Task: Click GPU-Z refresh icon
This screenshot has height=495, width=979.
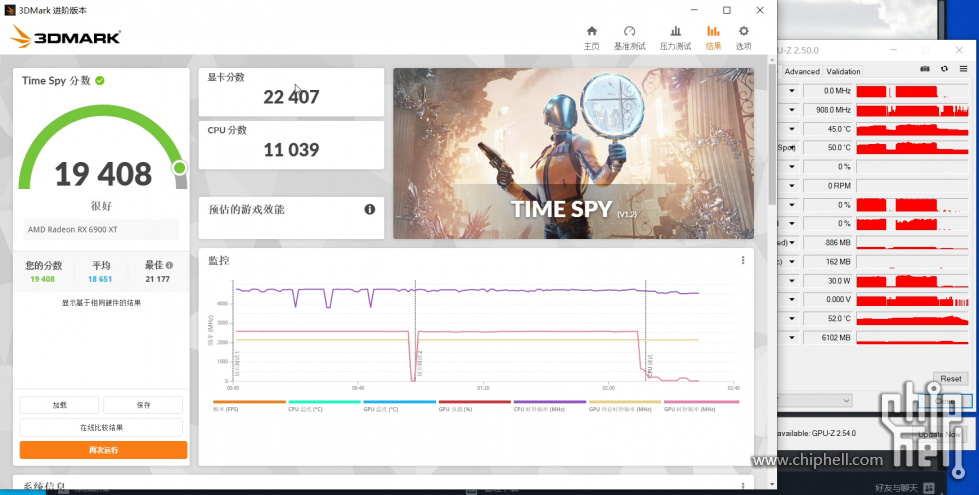Action: tap(945, 69)
